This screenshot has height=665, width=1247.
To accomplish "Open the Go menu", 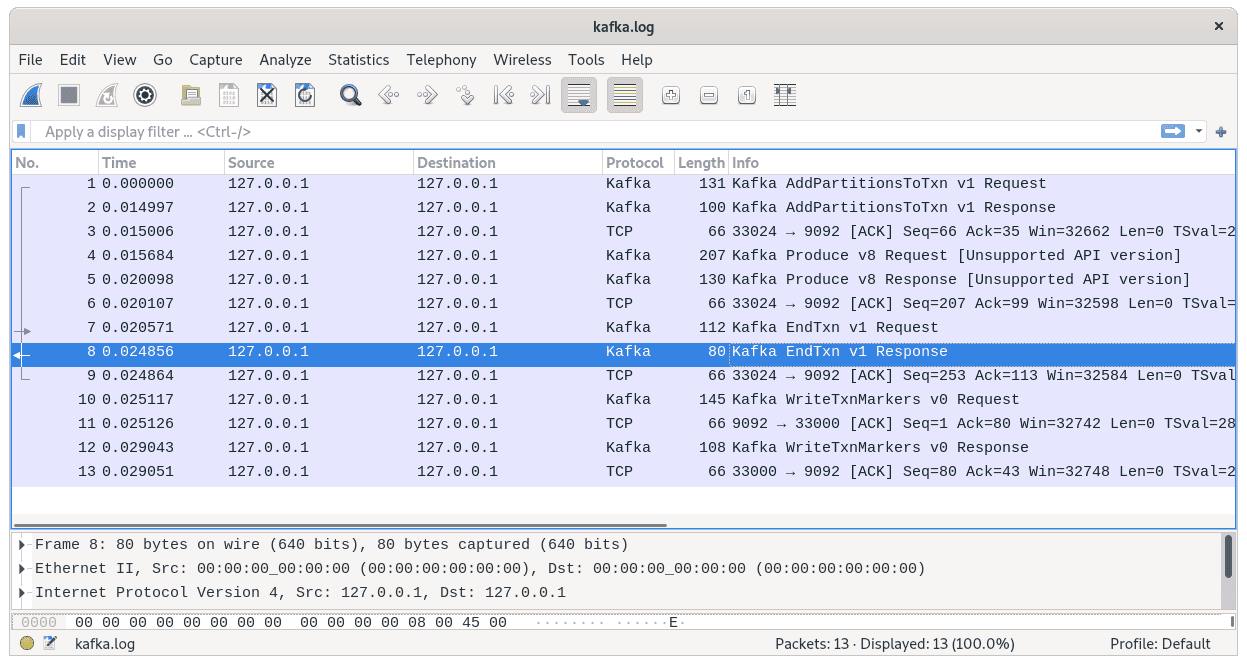I will point(163,60).
